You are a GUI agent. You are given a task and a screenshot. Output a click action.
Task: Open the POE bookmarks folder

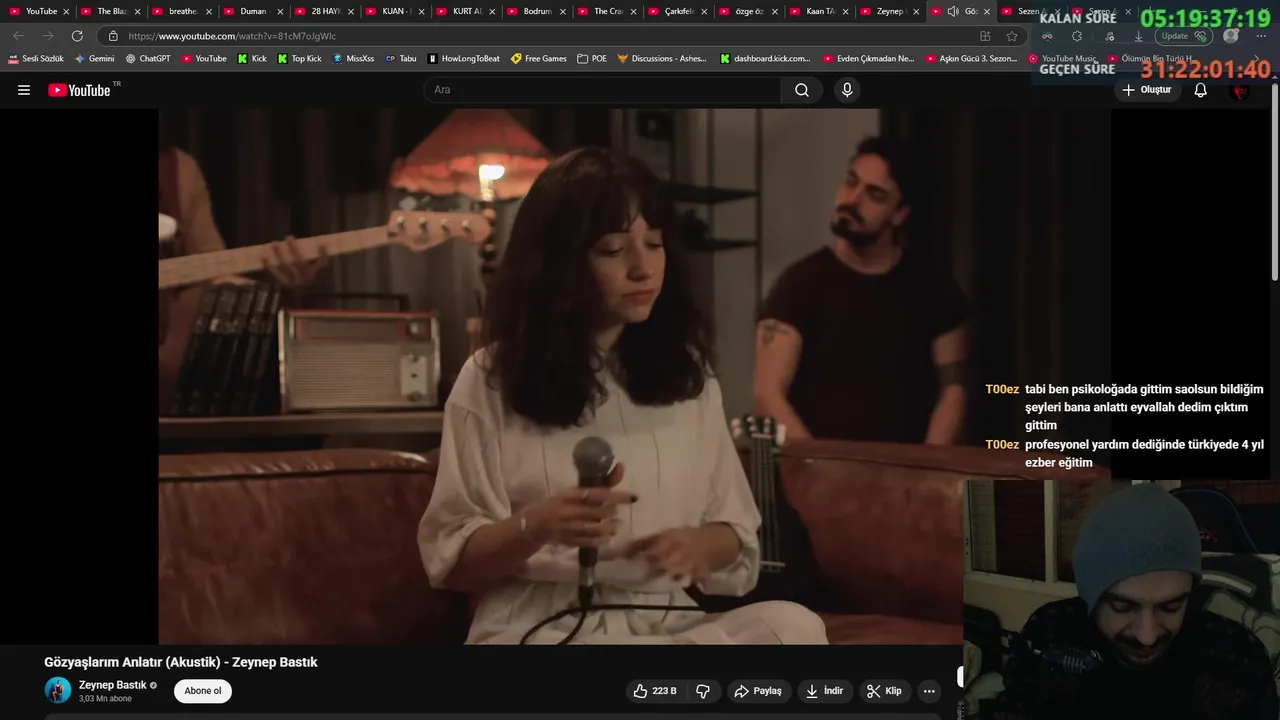[x=592, y=59]
